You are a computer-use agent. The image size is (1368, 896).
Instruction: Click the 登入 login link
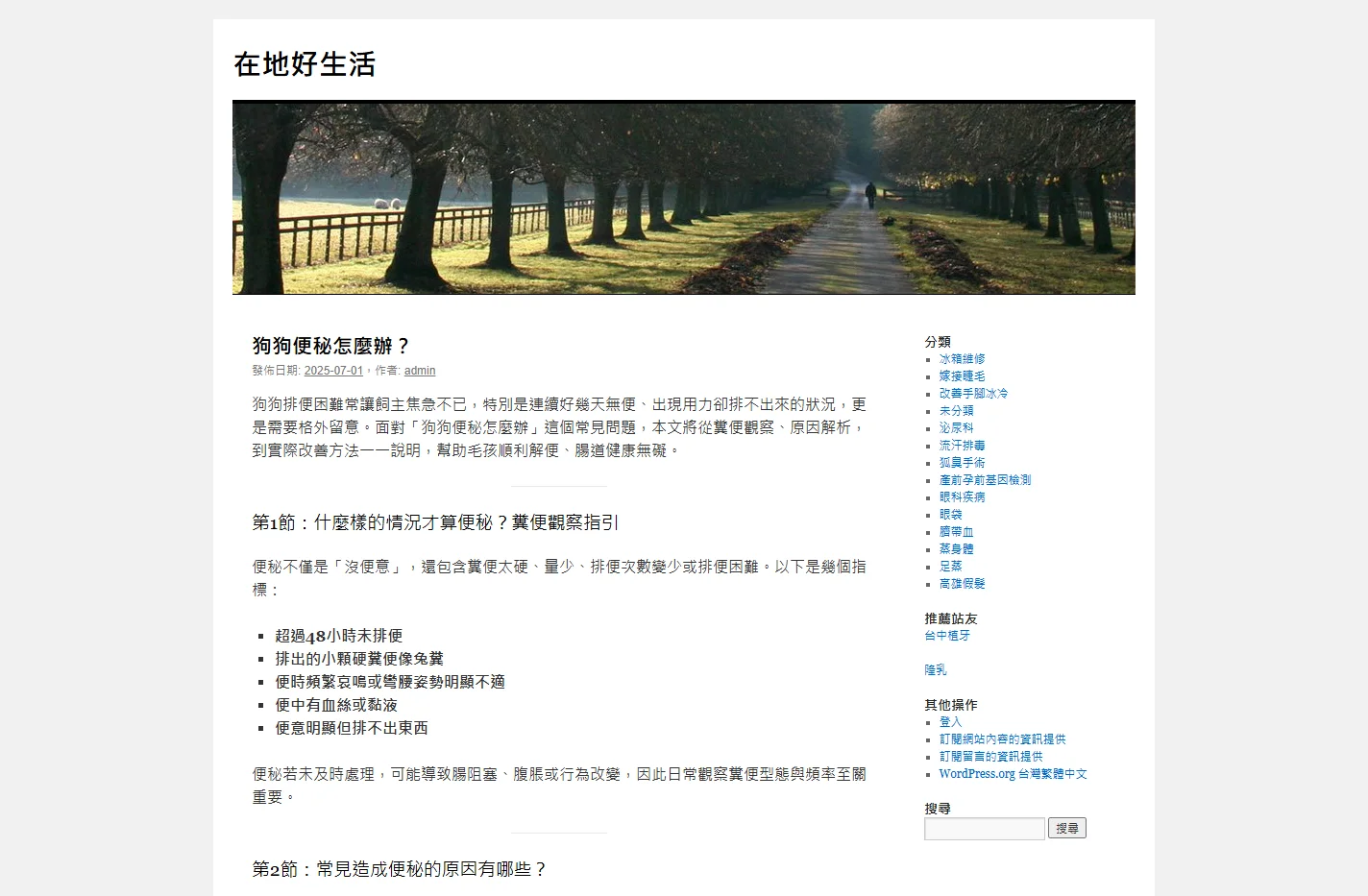click(950, 722)
